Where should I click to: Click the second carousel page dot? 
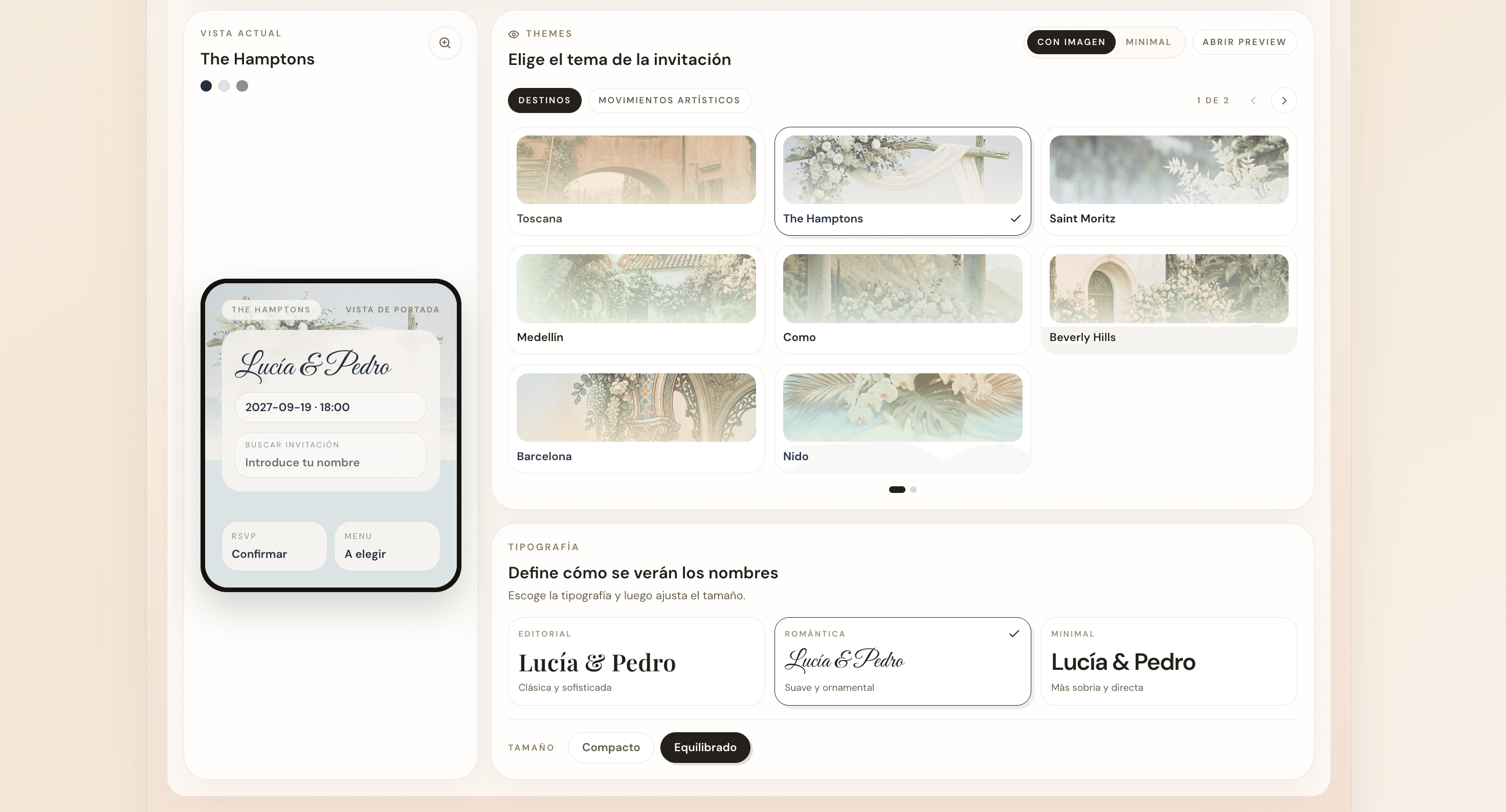coord(913,489)
